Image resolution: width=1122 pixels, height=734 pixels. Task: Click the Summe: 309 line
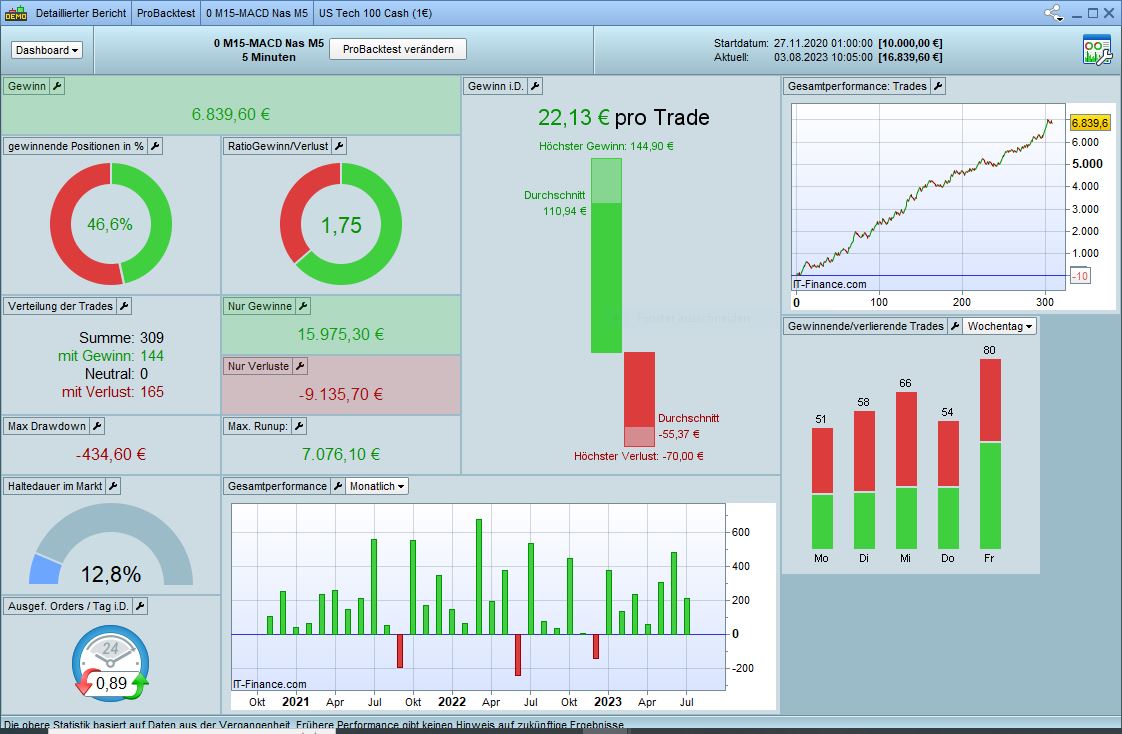click(x=121, y=338)
